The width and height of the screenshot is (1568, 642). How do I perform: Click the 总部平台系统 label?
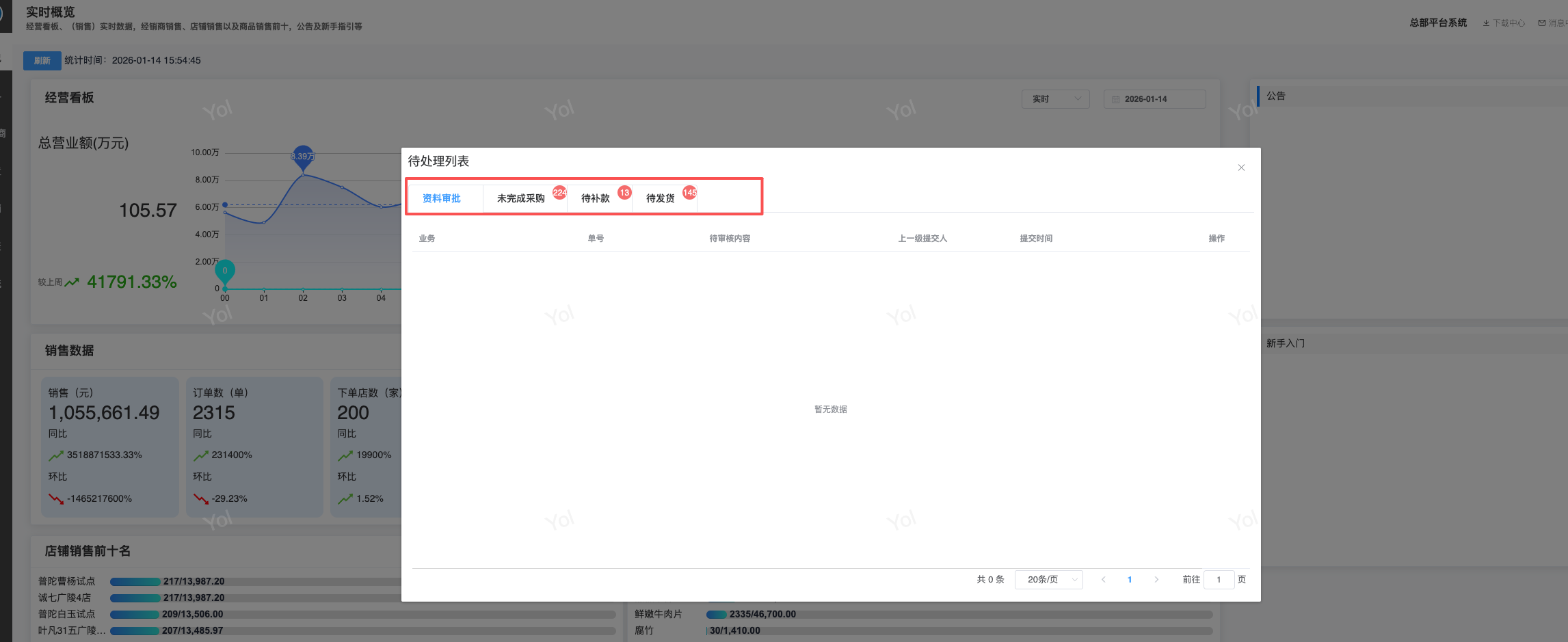pos(1438,23)
